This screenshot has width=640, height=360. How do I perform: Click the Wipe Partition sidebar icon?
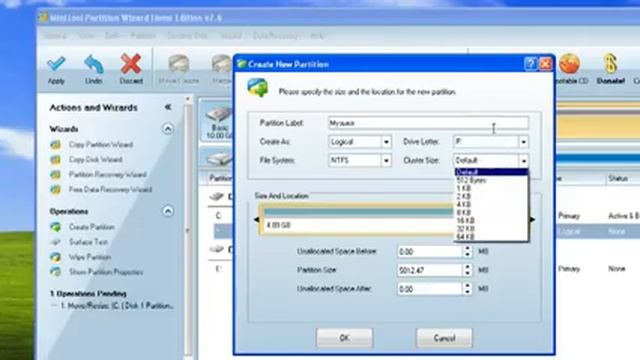(x=56, y=257)
